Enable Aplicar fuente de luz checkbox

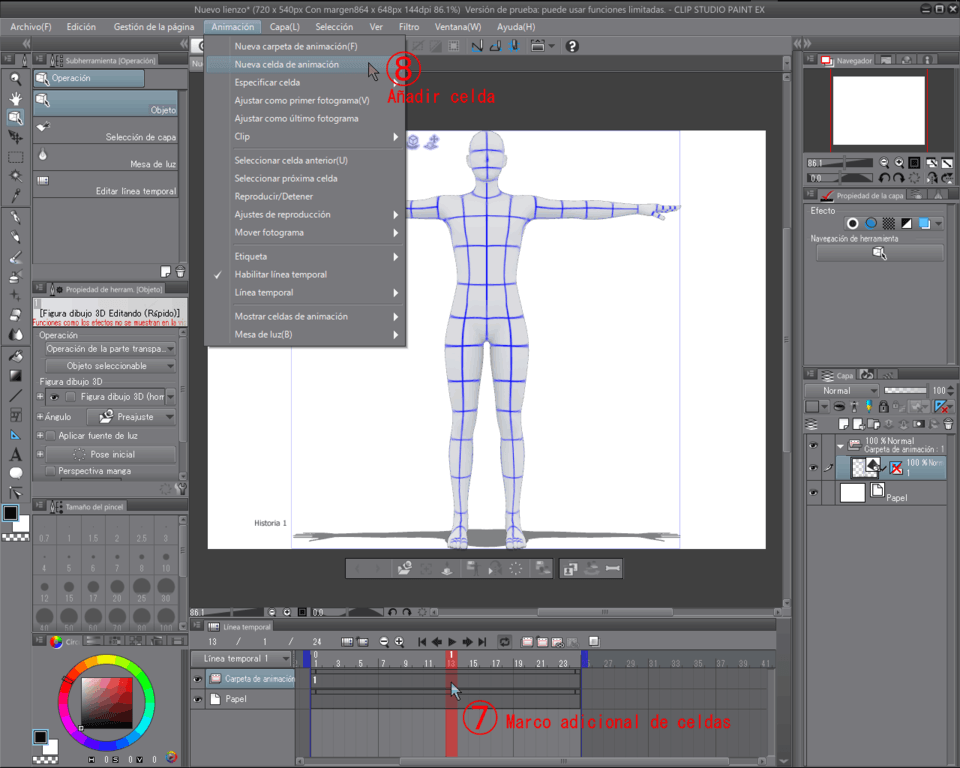tap(50, 436)
